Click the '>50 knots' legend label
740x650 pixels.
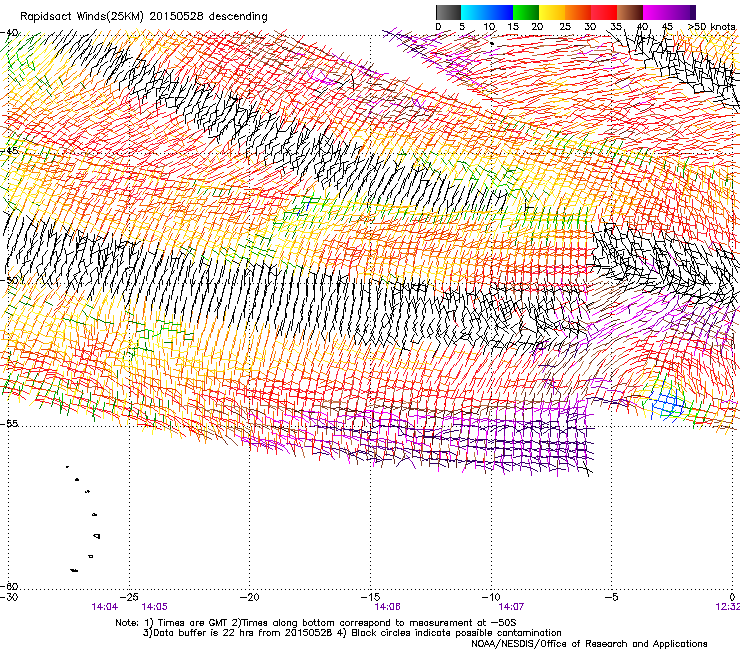(711, 26)
